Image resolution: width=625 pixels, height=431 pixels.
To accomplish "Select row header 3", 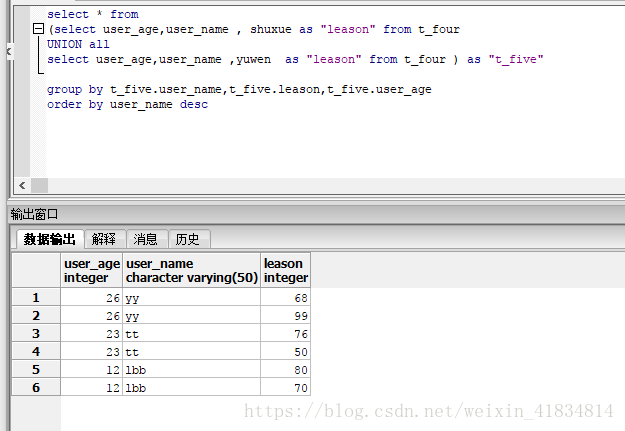I will 36,333.
